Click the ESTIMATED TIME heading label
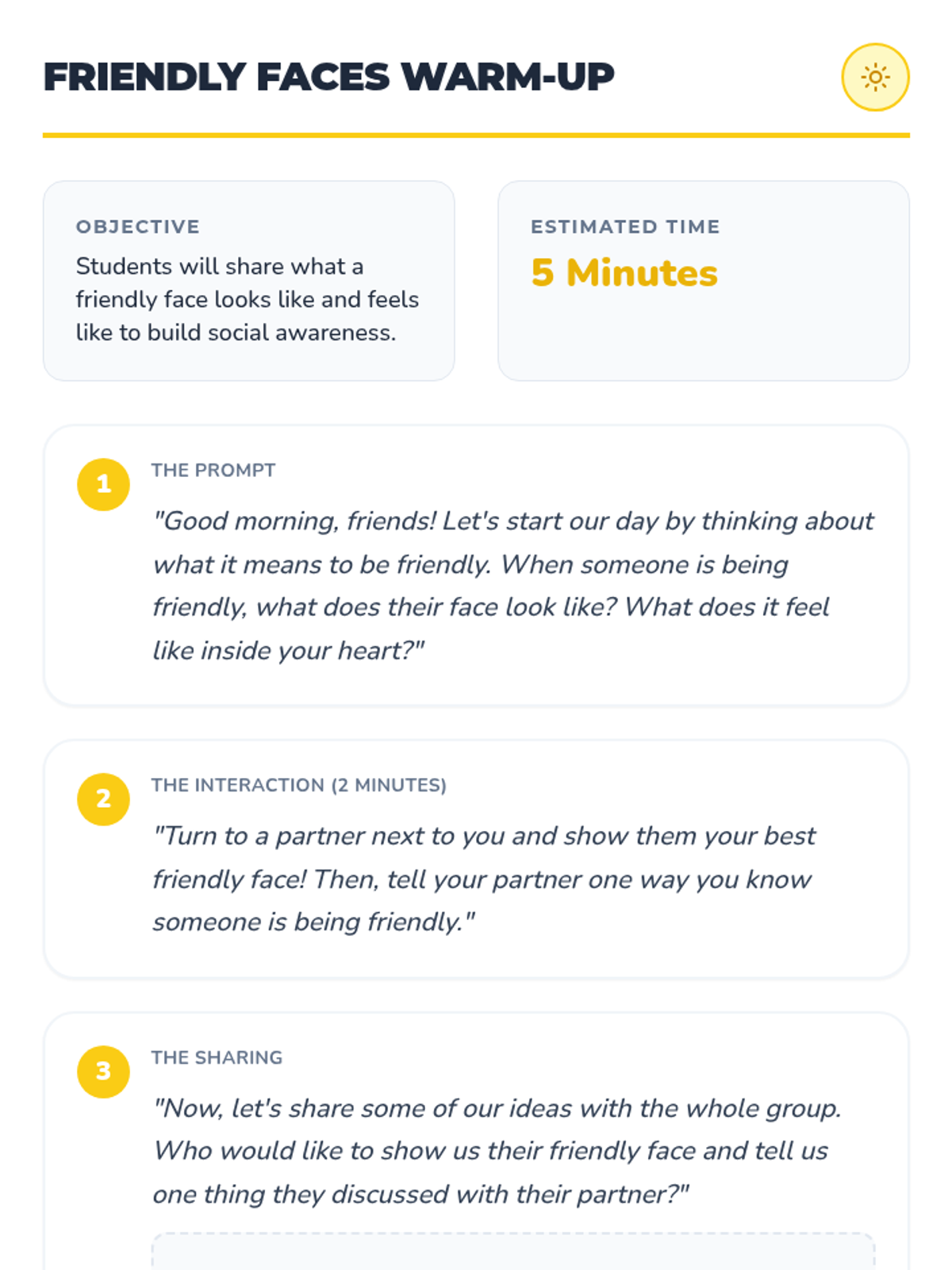Image resolution: width=952 pixels, height=1270 pixels. click(x=625, y=227)
